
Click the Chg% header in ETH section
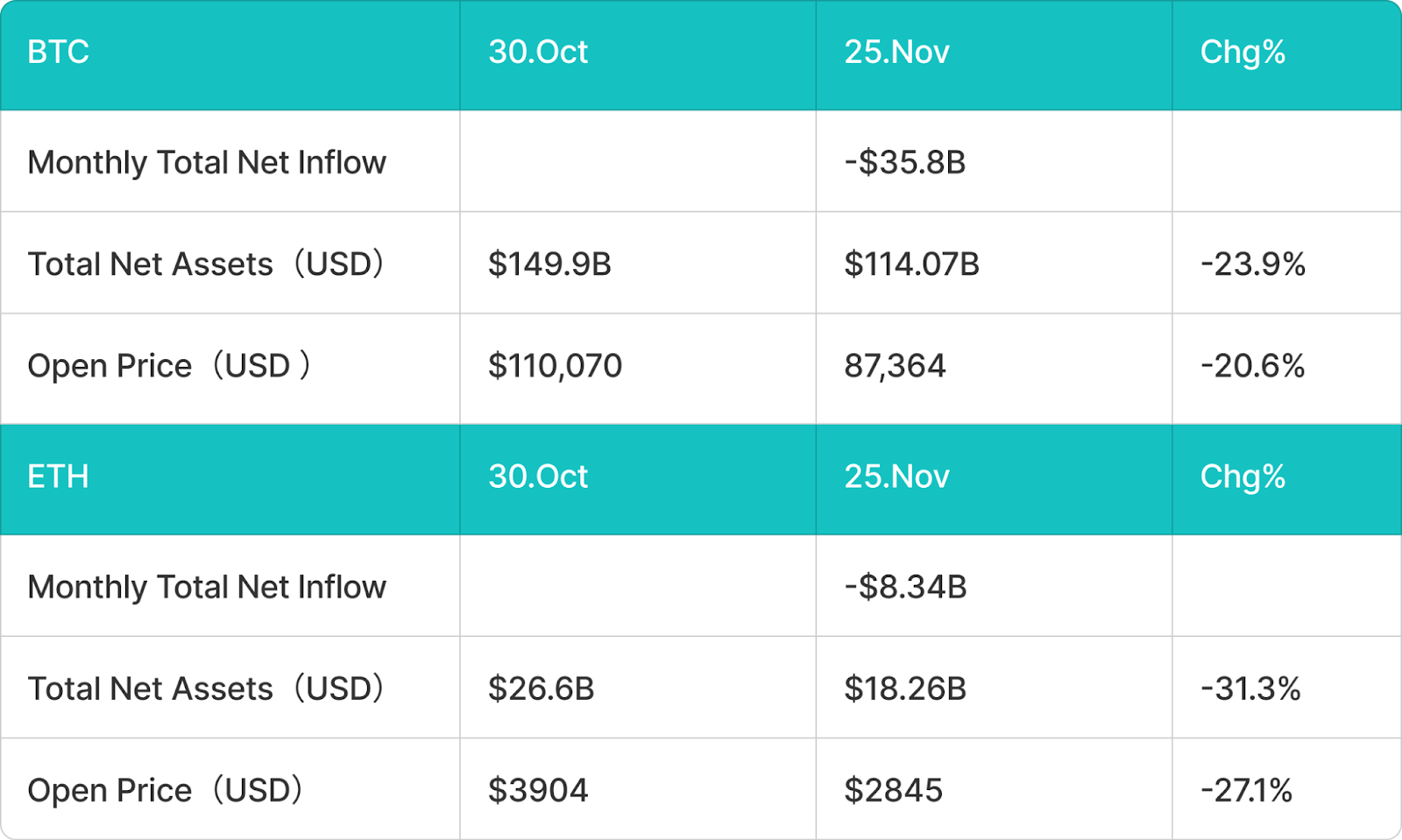(1243, 477)
